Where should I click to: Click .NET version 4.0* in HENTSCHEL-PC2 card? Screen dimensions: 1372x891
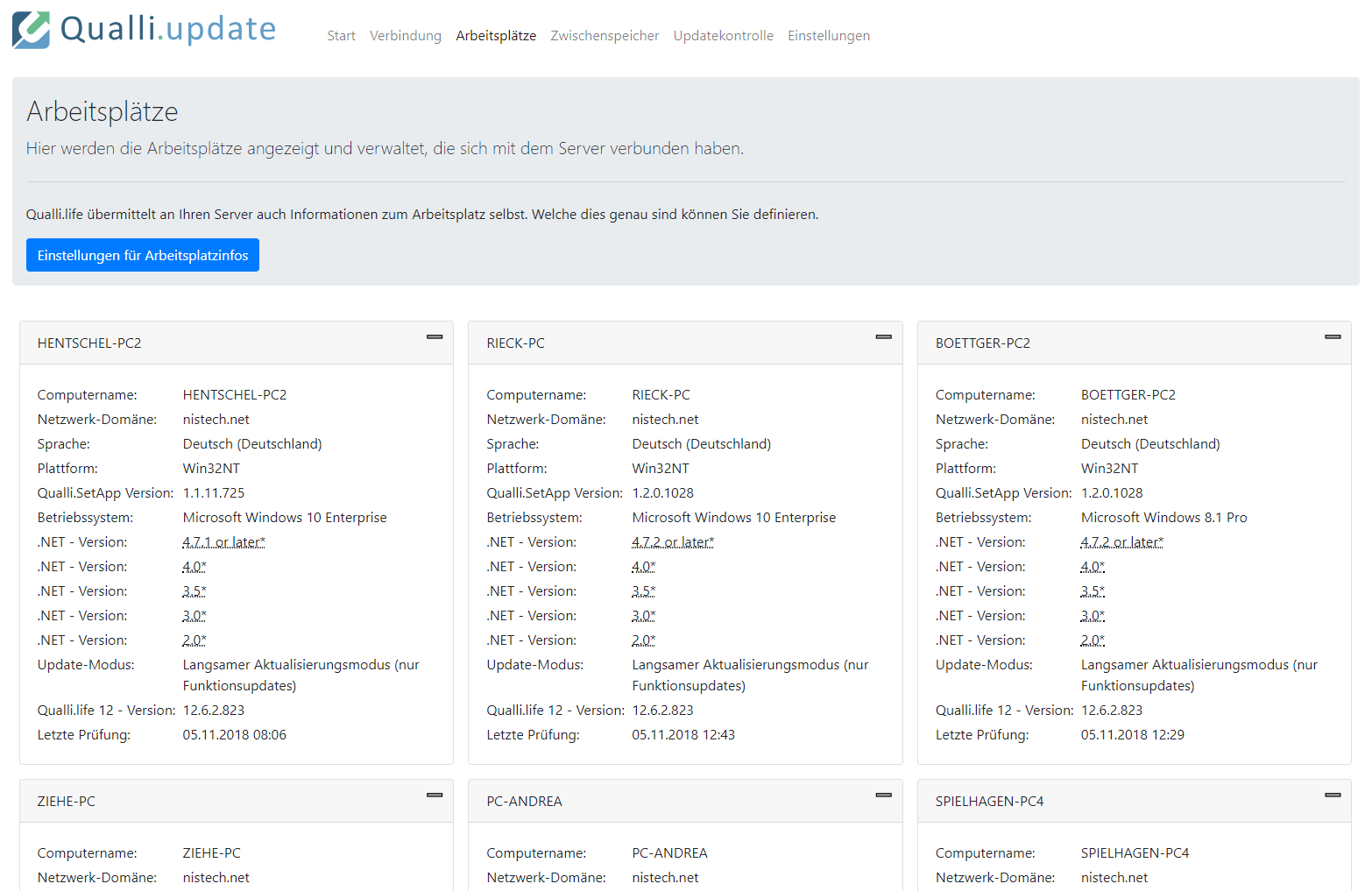194,567
